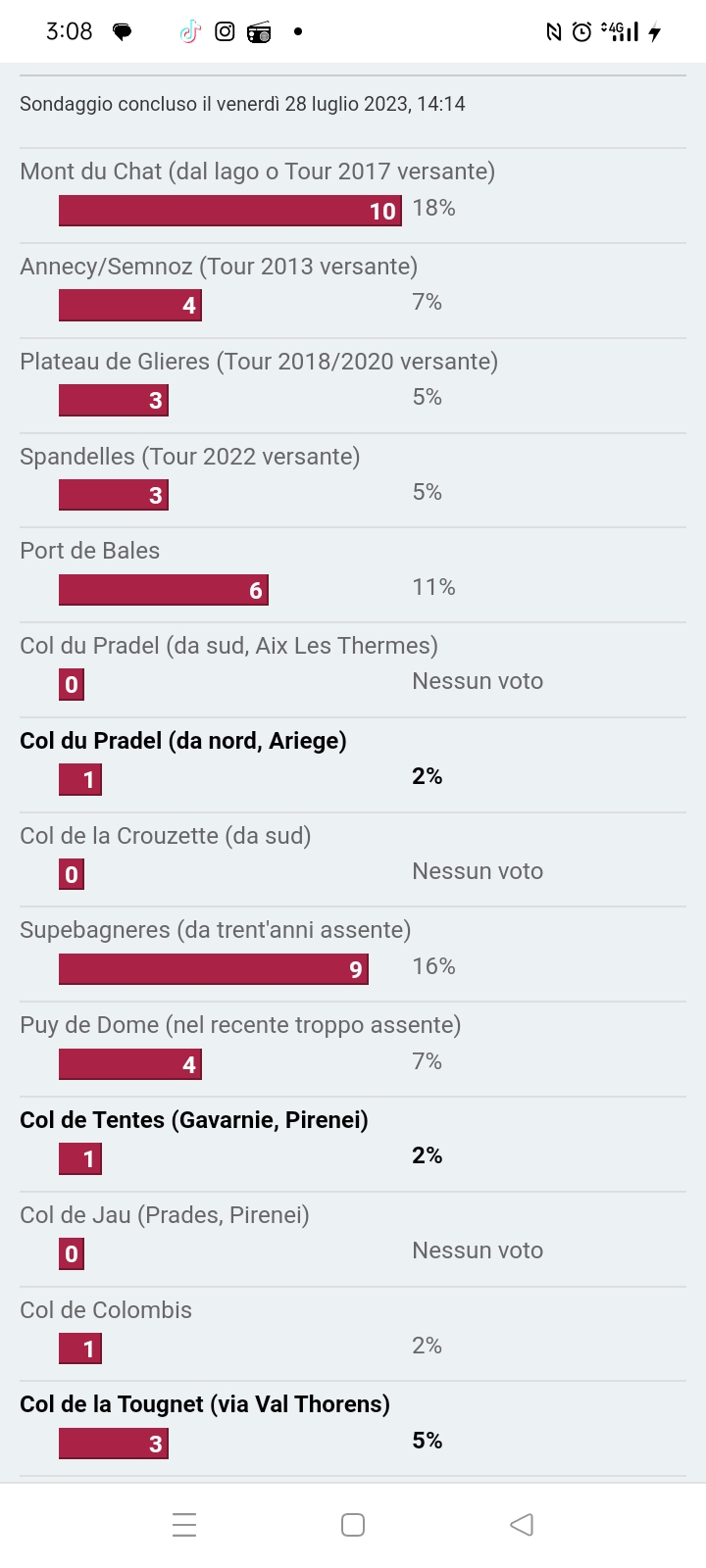This screenshot has width=706, height=1568.
Task: Select the Port de Bales poll option
Action: [90, 551]
